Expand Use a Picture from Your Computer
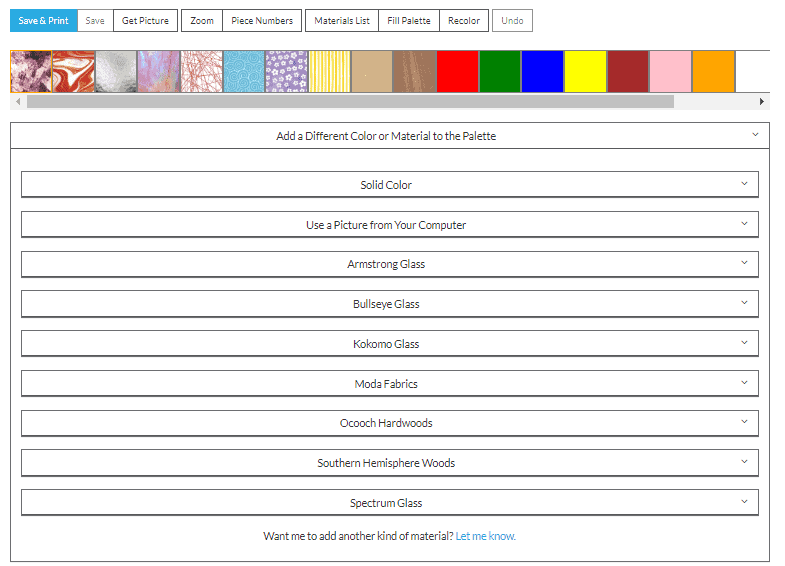 389,225
